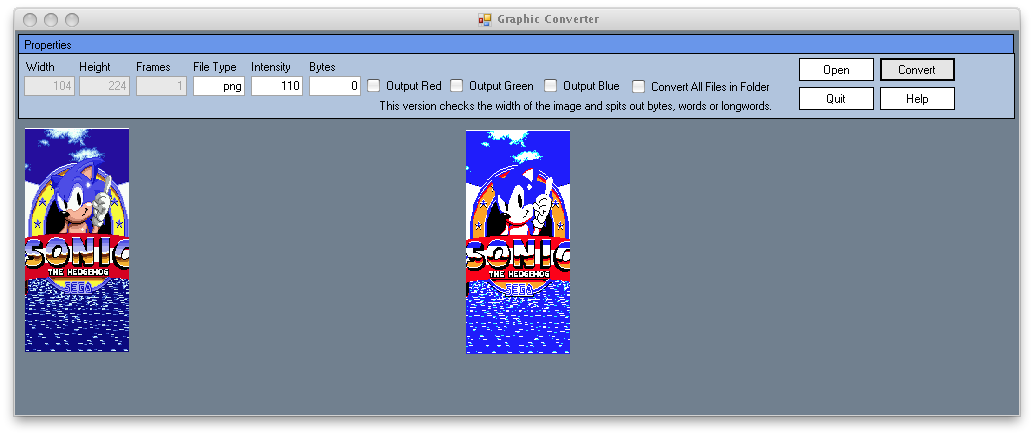
Task: Click the File Type label
Action: (215, 67)
